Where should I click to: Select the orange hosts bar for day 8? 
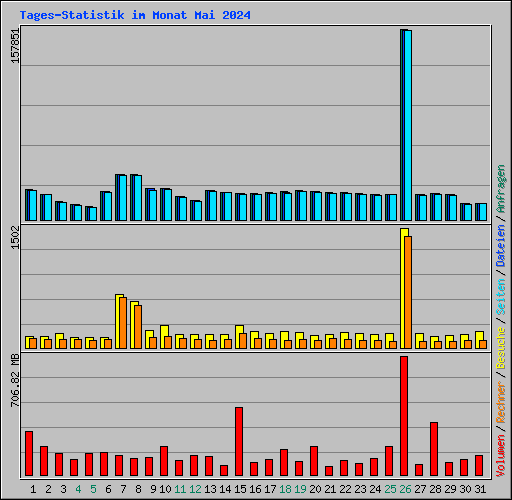(x=138, y=327)
